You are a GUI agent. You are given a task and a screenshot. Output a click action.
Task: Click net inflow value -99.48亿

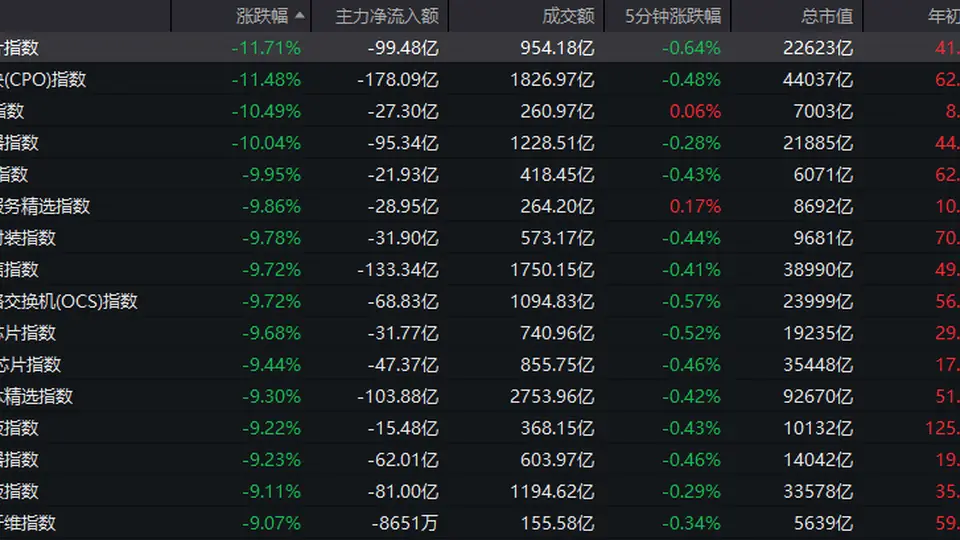point(403,48)
